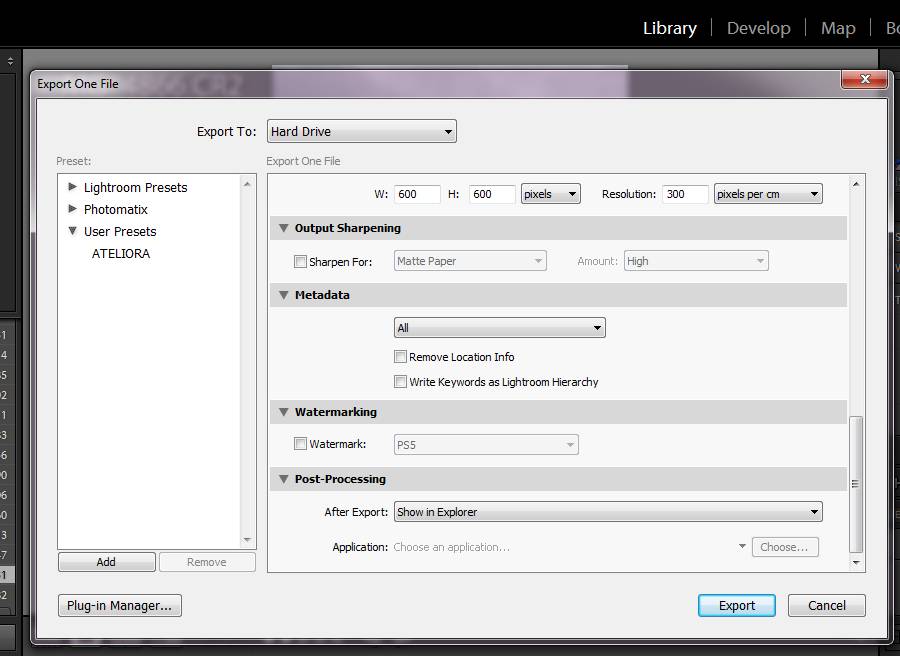Switch to the Develop module
This screenshot has width=900, height=656.
point(758,28)
